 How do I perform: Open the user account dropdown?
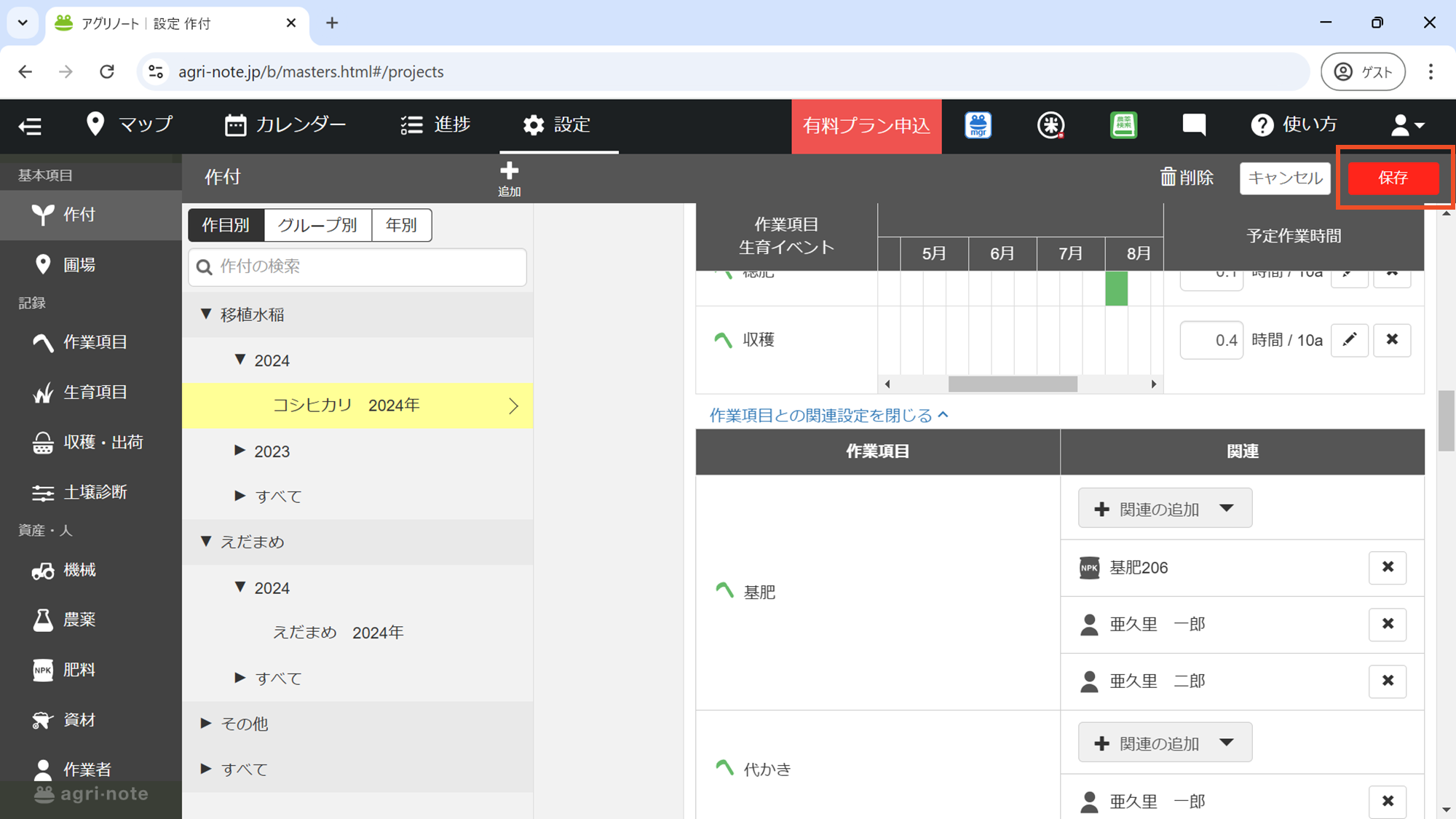click(x=1406, y=125)
